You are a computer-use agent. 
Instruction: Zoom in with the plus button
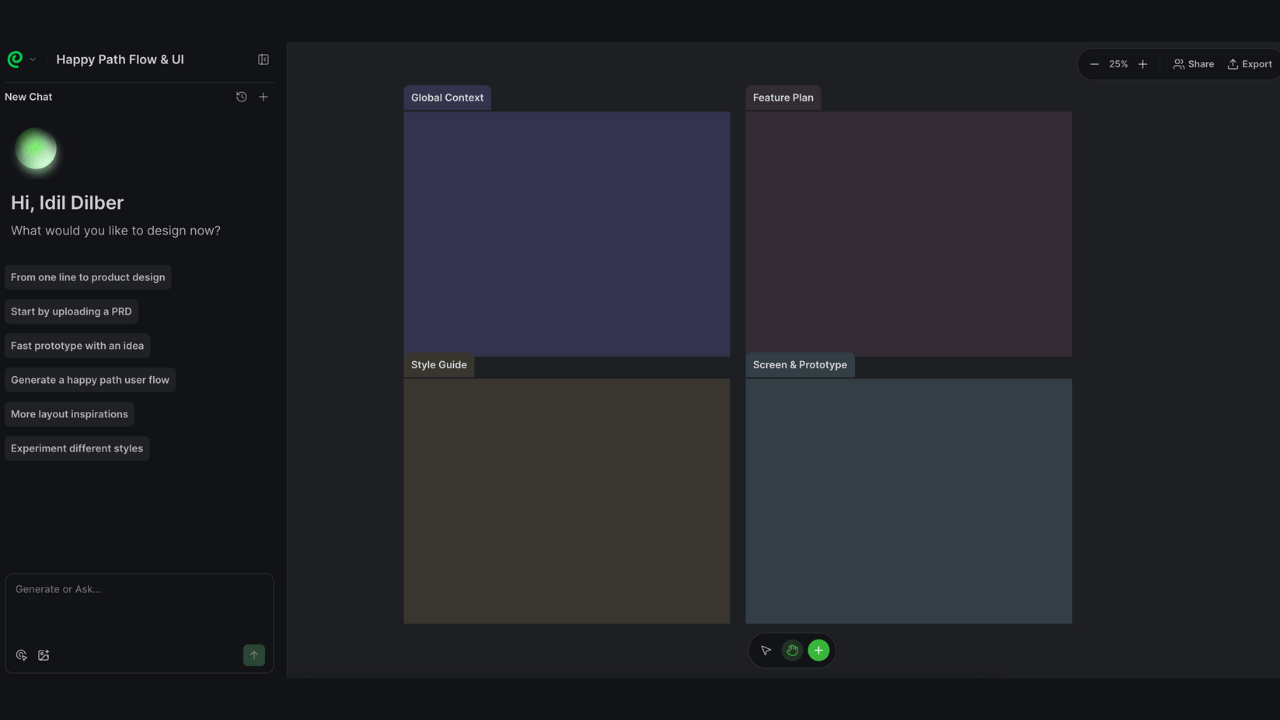point(1143,64)
